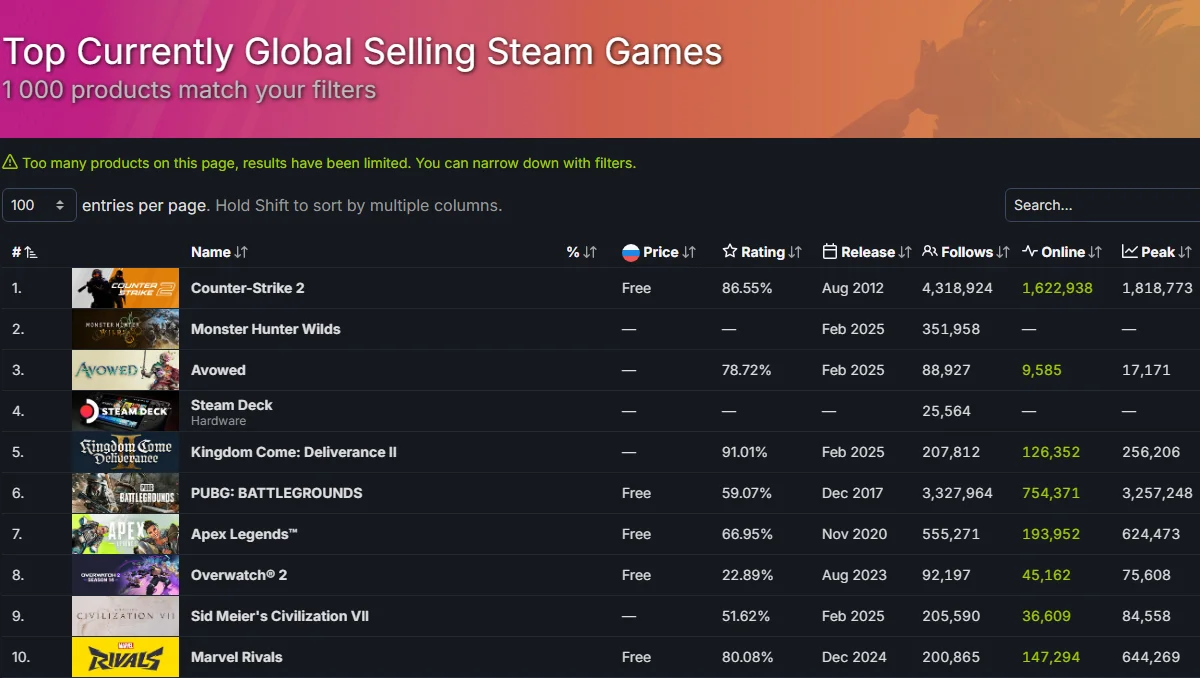This screenshot has height=678, width=1200.
Task: Select Kingdom Come rating 91.01%
Action: click(x=745, y=452)
